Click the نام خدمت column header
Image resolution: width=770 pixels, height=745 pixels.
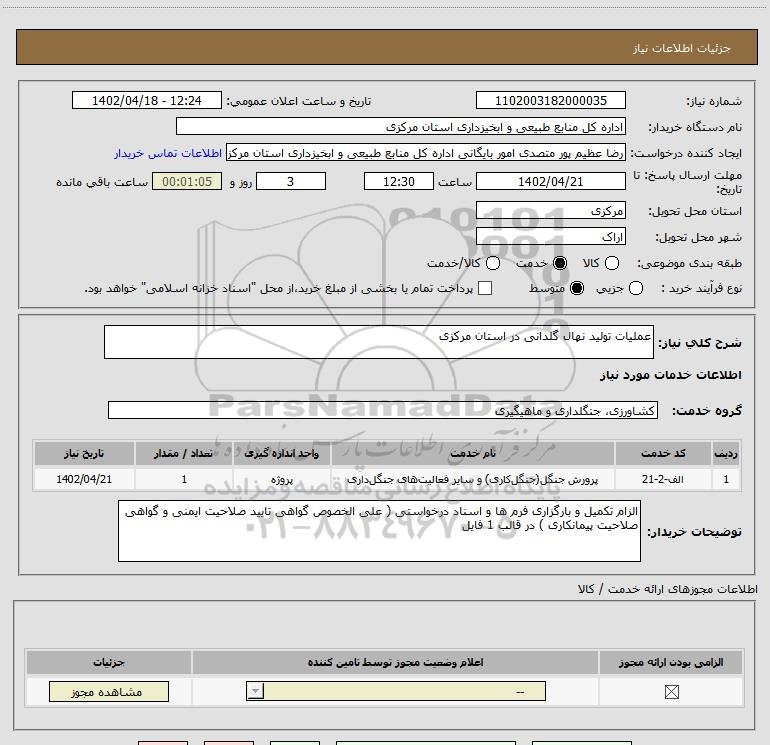pos(473,453)
